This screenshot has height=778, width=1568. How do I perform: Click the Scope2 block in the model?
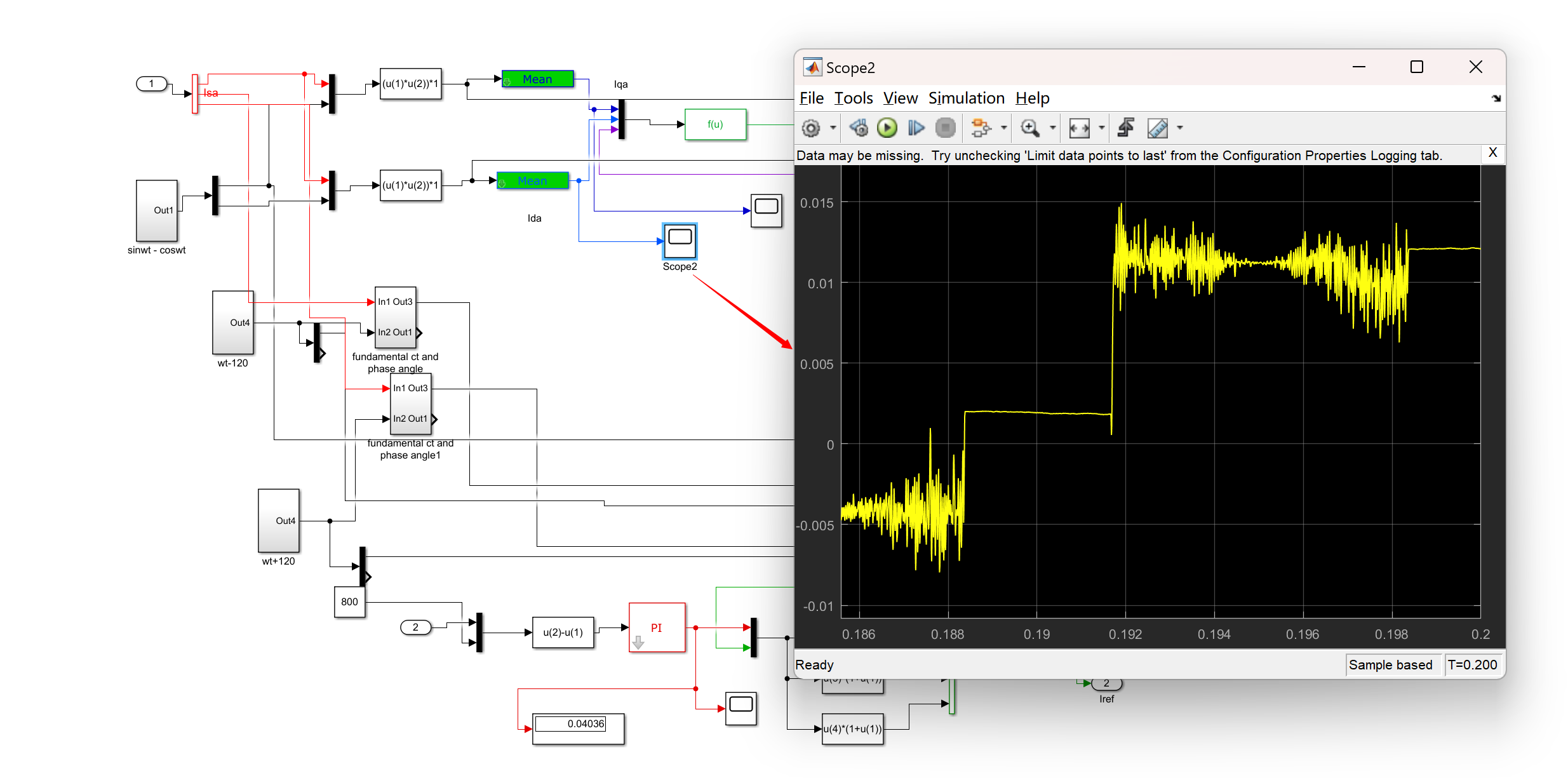pos(680,241)
